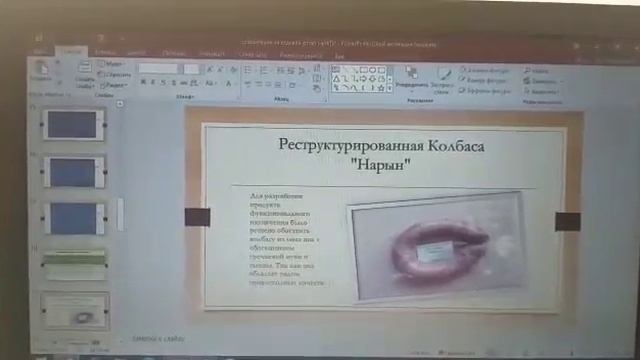Image resolution: width=640 pixels, height=360 pixels.
Task: Switch to the Review (Рецензирование) tab
Action: click(x=300, y=55)
